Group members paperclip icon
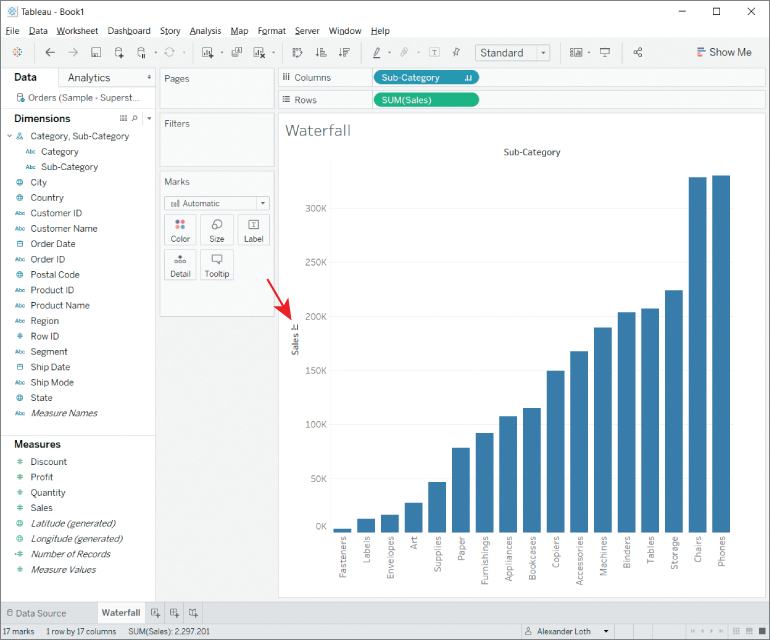This screenshot has width=770, height=640. (x=404, y=52)
